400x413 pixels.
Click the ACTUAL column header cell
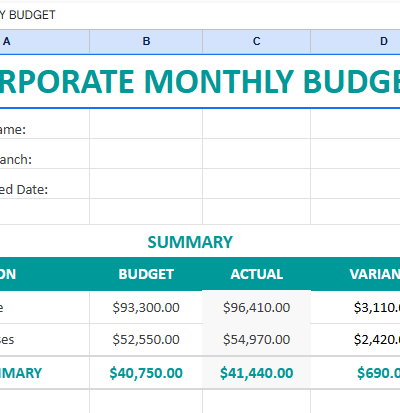coord(256,274)
